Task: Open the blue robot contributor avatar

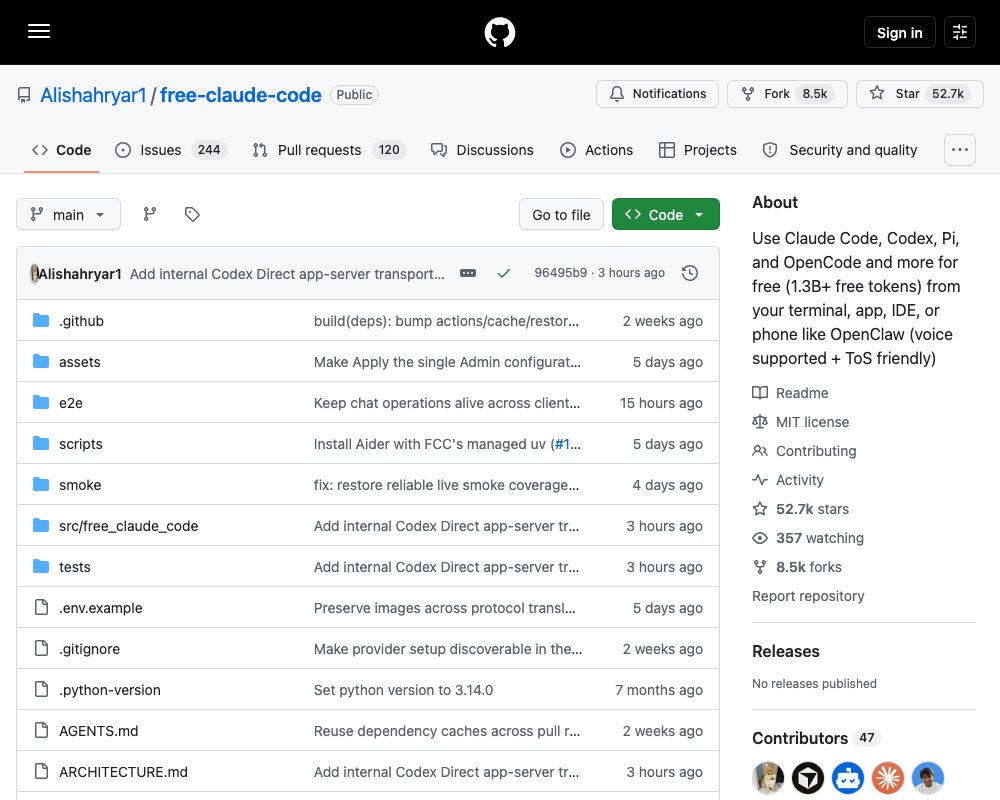Action: tap(848, 778)
